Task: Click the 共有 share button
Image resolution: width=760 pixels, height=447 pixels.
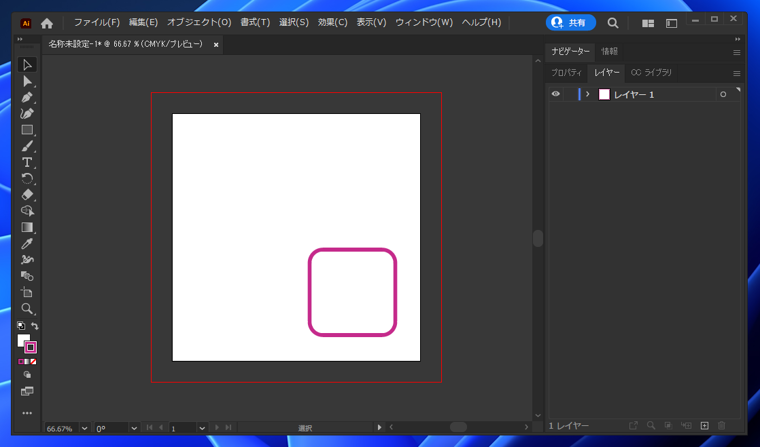Action: 570,22
